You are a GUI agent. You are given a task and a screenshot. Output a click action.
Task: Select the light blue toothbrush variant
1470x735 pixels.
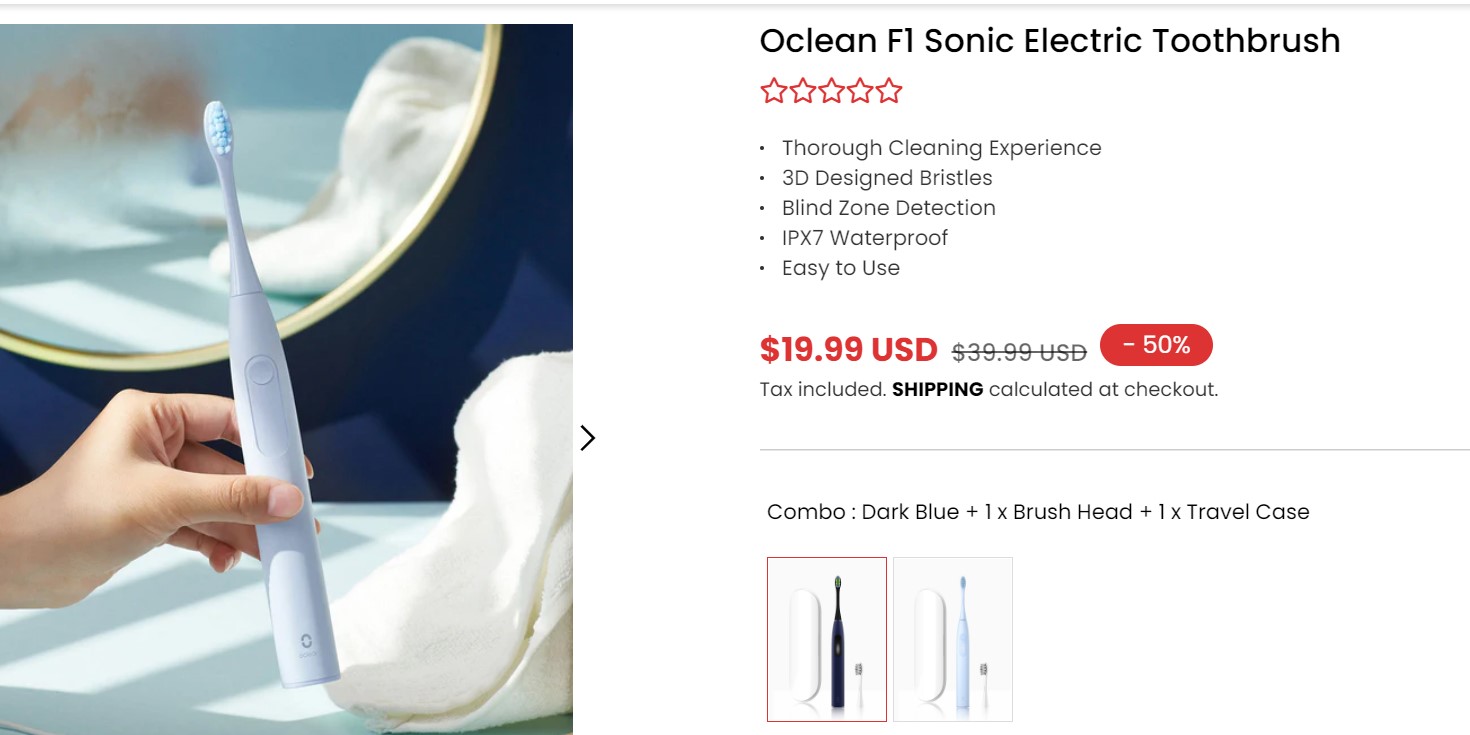(953, 637)
